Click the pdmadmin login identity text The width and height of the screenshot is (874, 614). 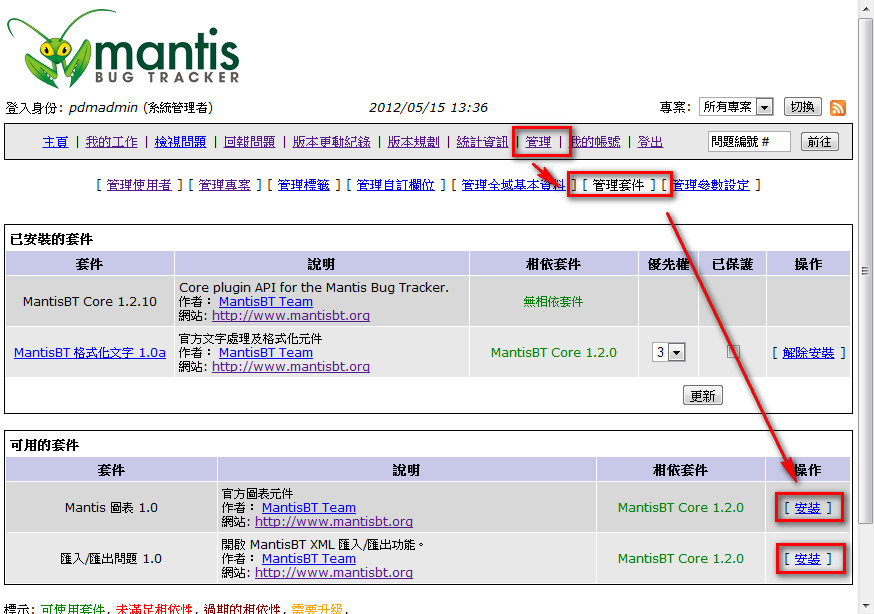click(103, 108)
